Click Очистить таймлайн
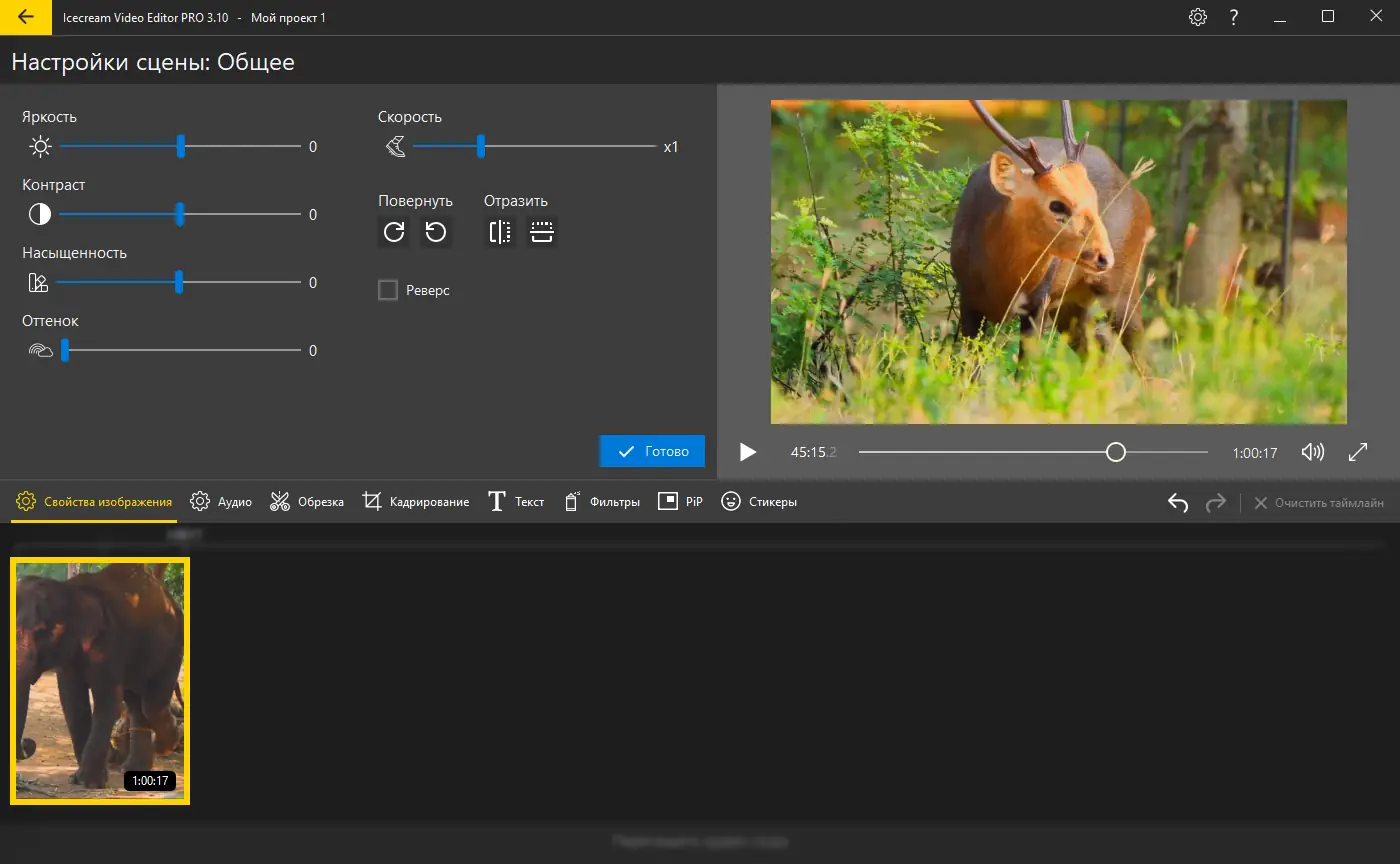The width and height of the screenshot is (1400, 864). click(x=1319, y=502)
